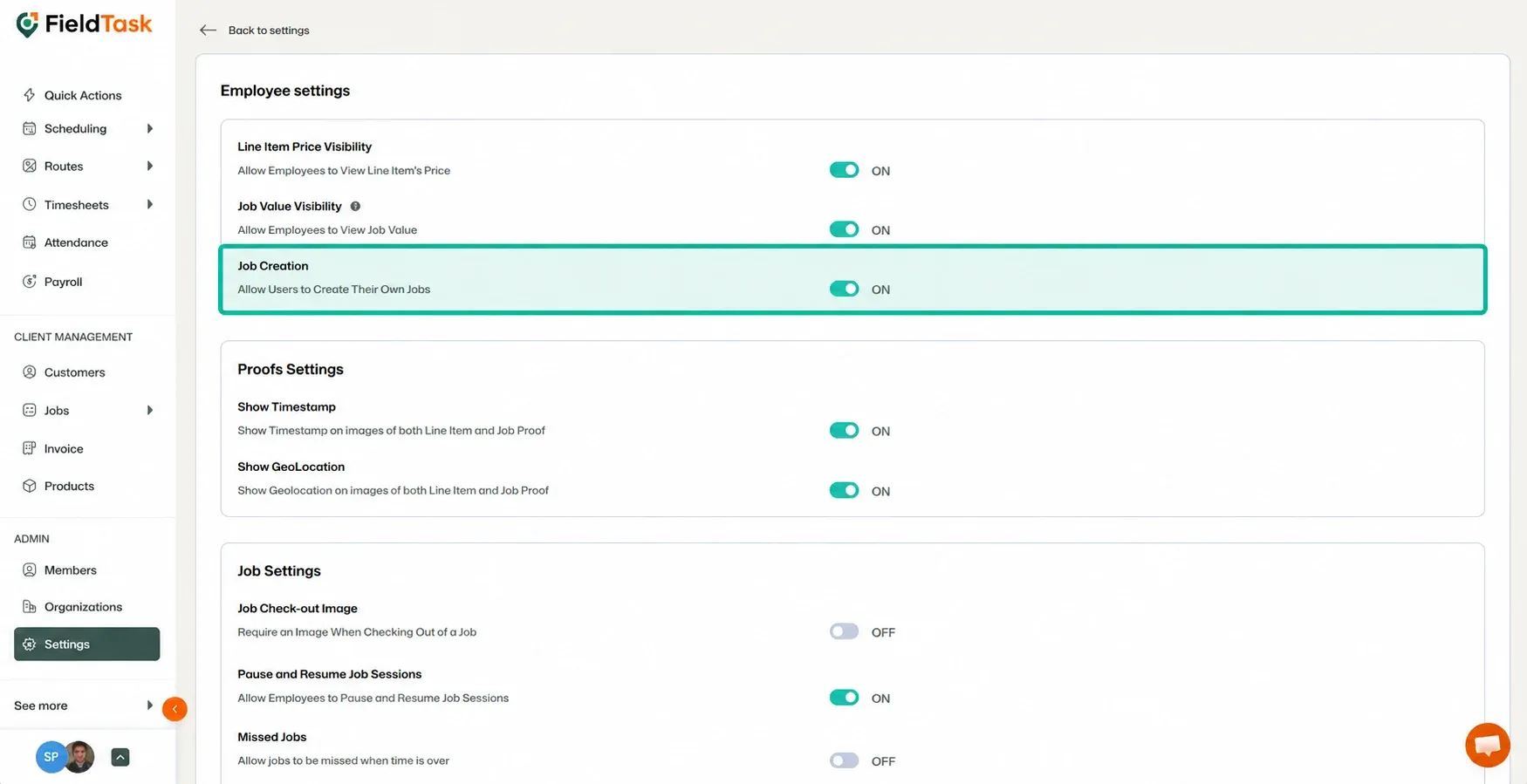Enable the Job Check-out Image toggle
1527x784 pixels.
tap(844, 631)
